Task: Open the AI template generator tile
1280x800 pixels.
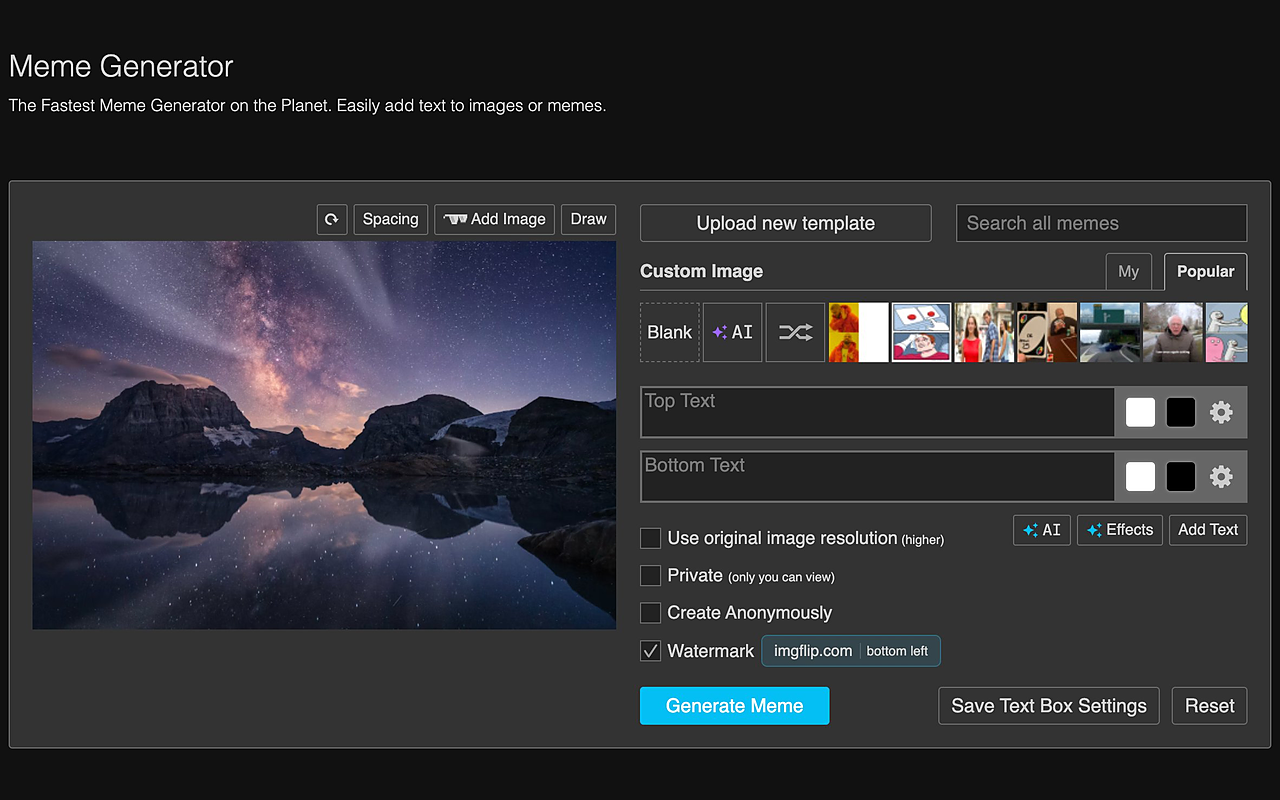Action: pos(733,332)
